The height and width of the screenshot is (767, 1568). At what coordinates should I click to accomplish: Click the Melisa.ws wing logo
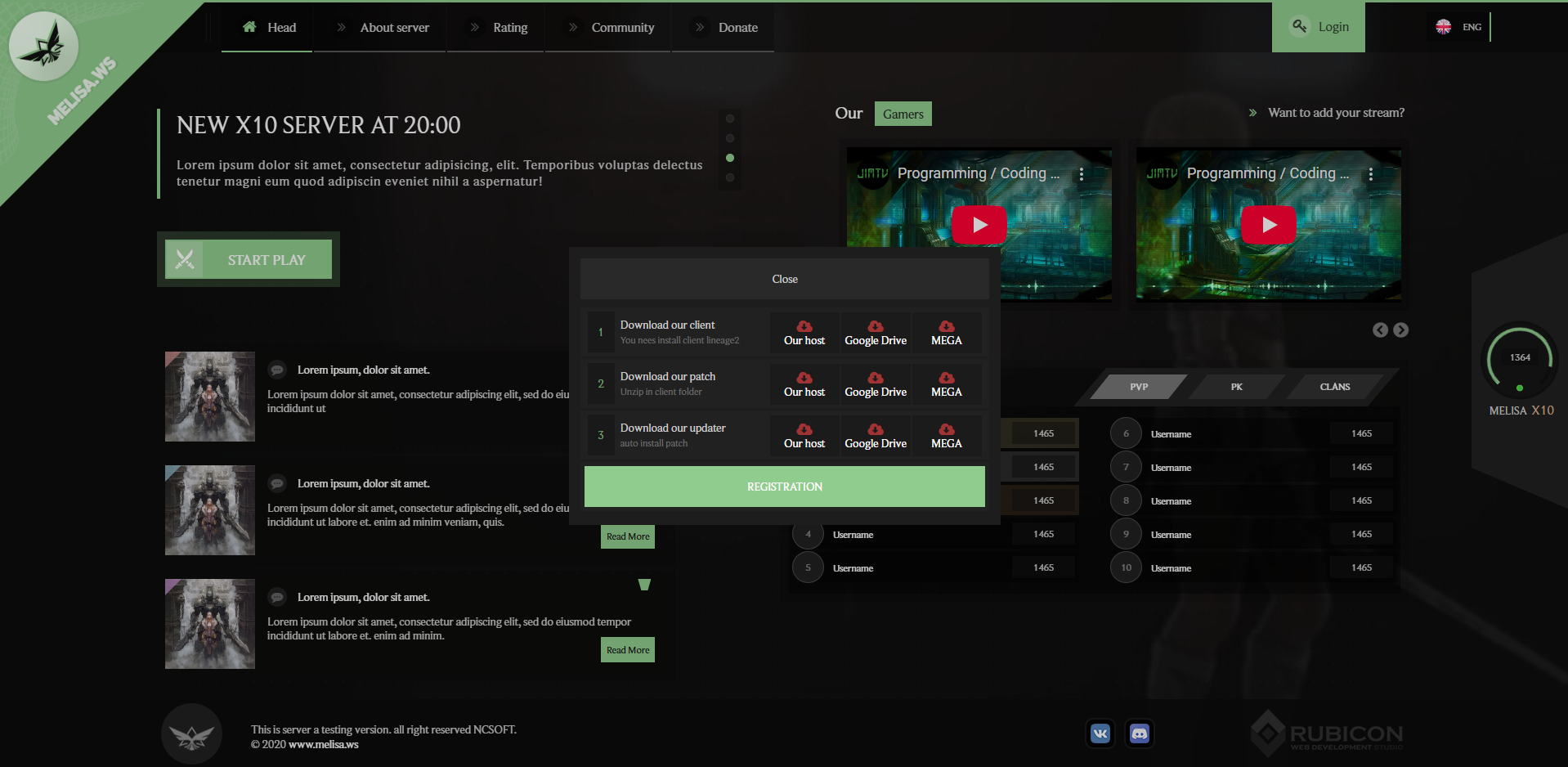[43, 47]
